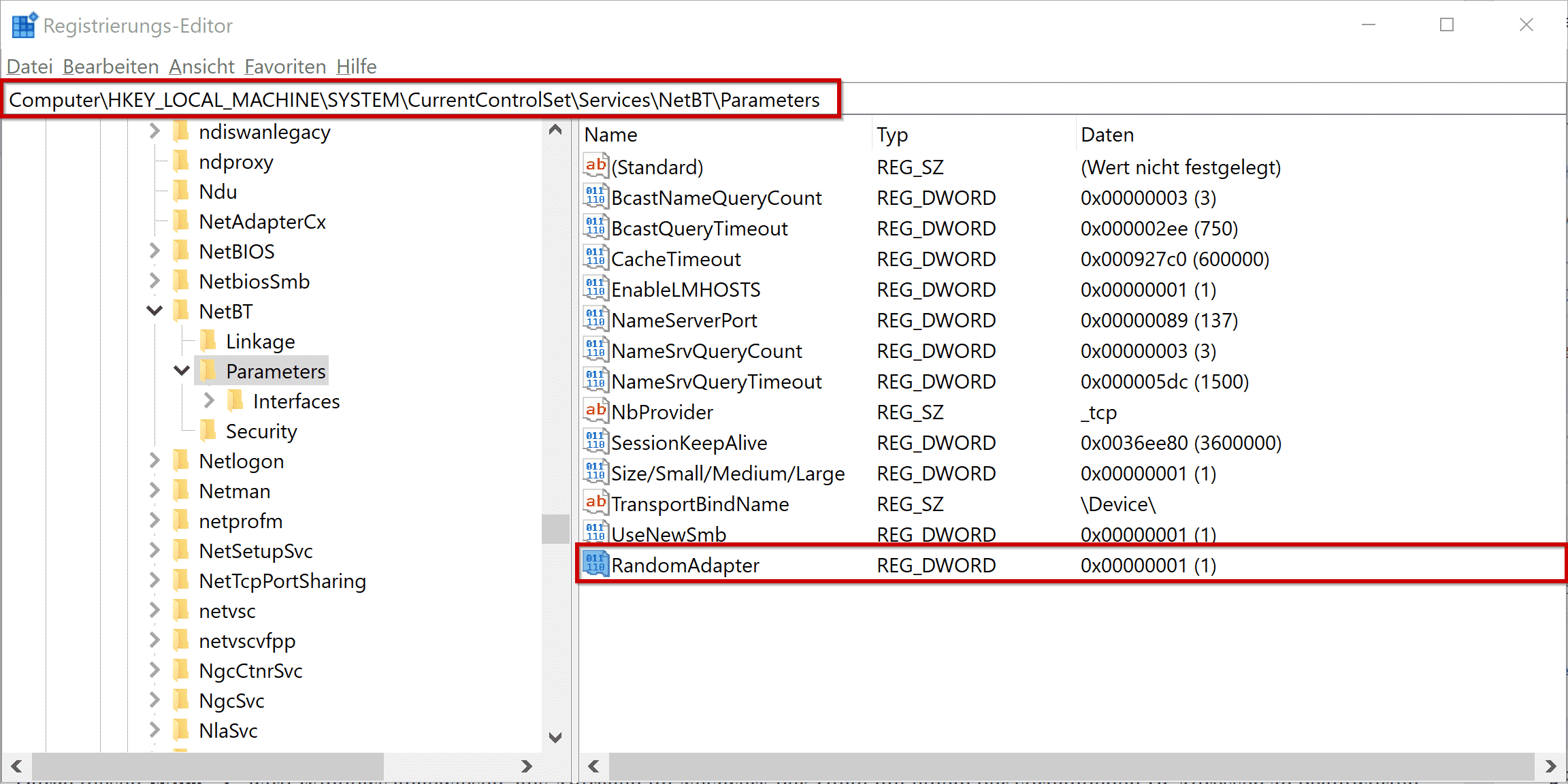Click the Size/Small/Medium/Large DWORD icon

tap(595, 472)
